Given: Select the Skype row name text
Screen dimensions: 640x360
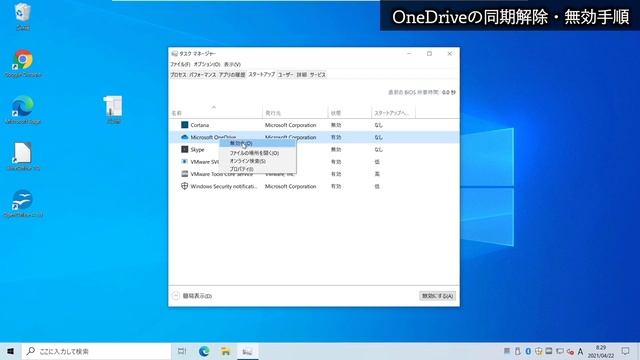Looking at the screenshot, I should click(197, 150).
